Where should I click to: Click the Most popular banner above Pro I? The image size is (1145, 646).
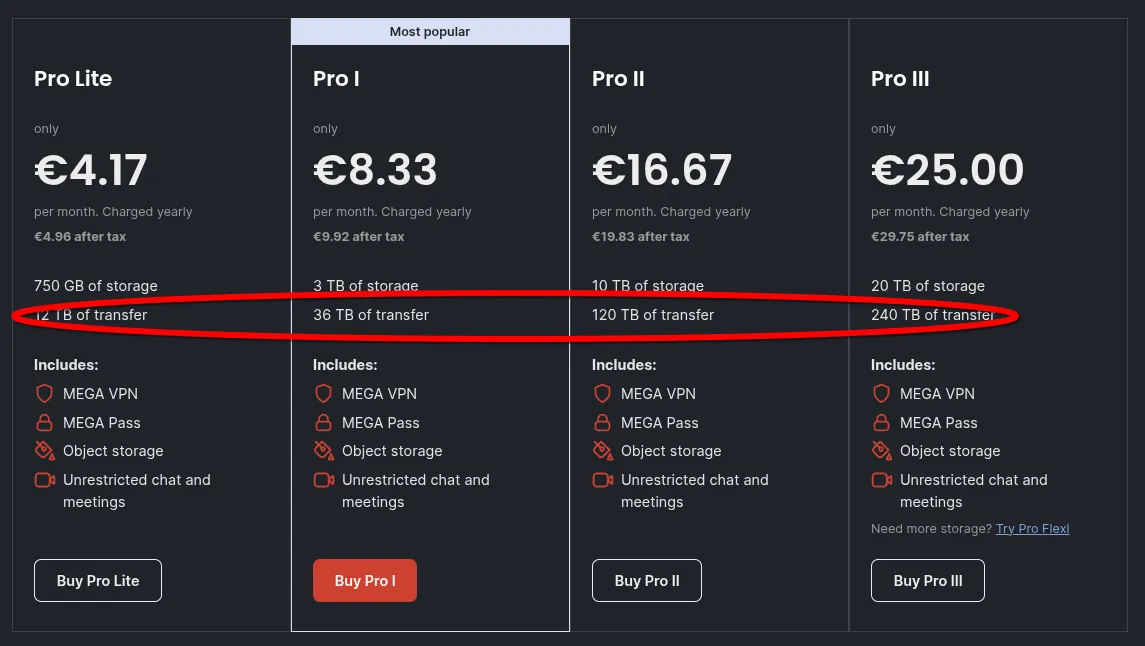click(430, 31)
